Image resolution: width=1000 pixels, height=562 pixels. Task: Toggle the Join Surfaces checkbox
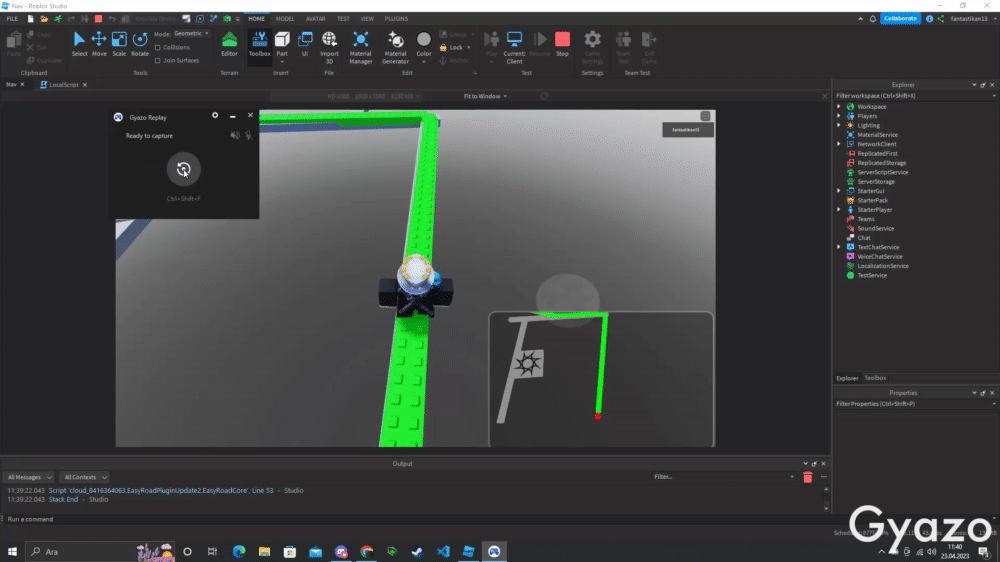click(x=158, y=61)
